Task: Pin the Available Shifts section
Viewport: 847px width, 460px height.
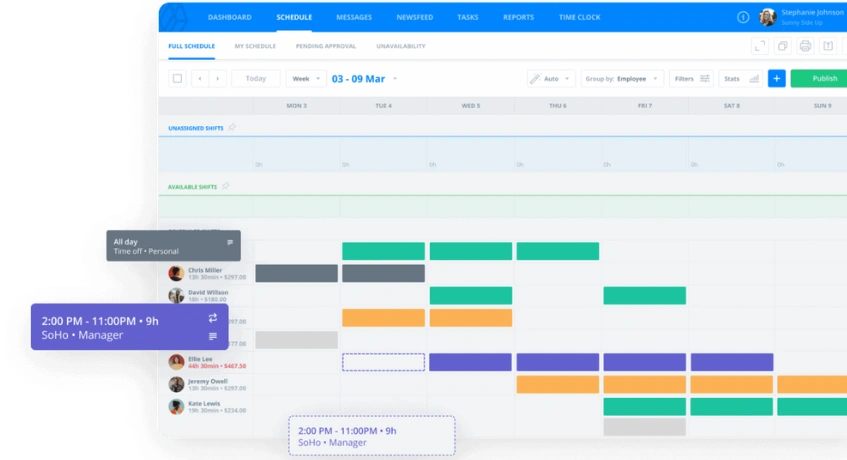Action: pyautogui.click(x=225, y=186)
